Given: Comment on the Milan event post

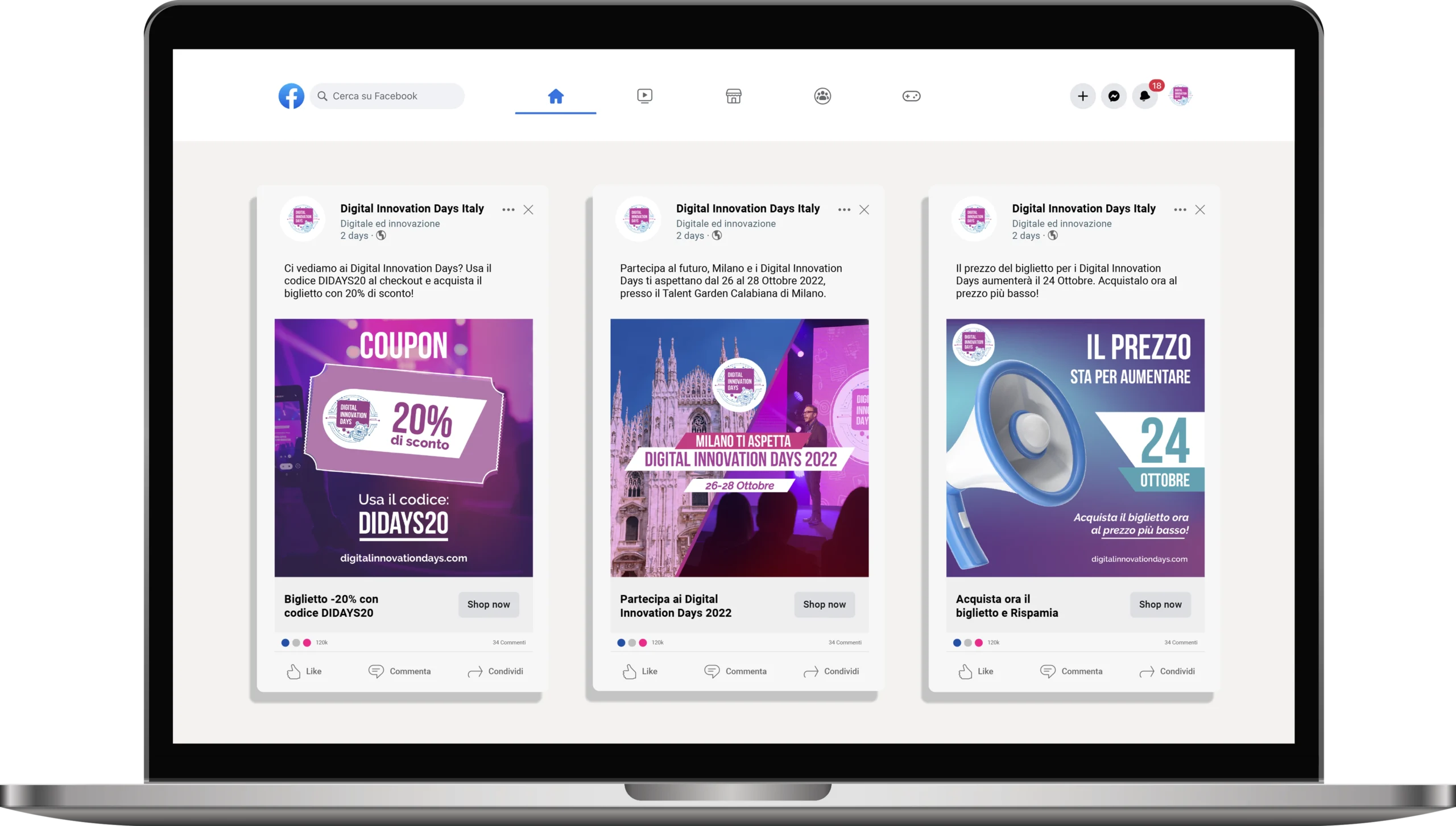Looking at the screenshot, I should coord(737,670).
